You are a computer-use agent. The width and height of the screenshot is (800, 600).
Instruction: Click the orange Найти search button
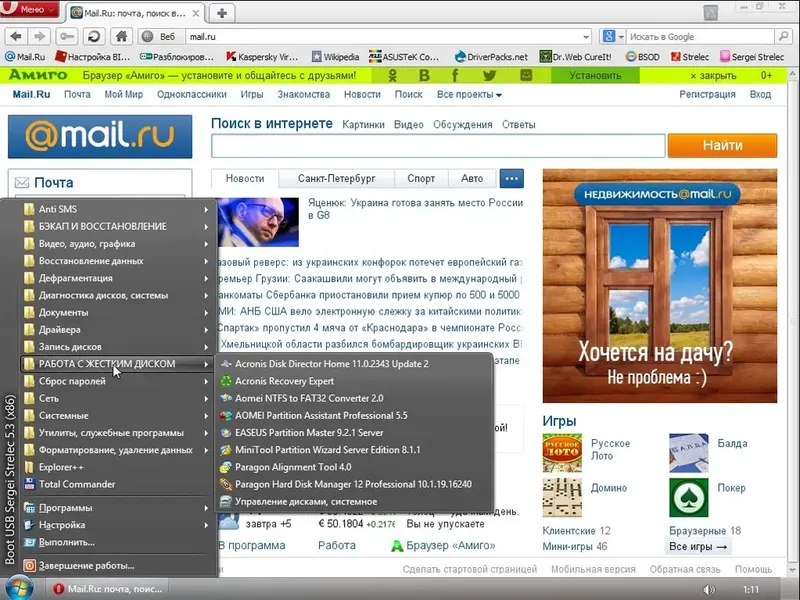(x=722, y=145)
